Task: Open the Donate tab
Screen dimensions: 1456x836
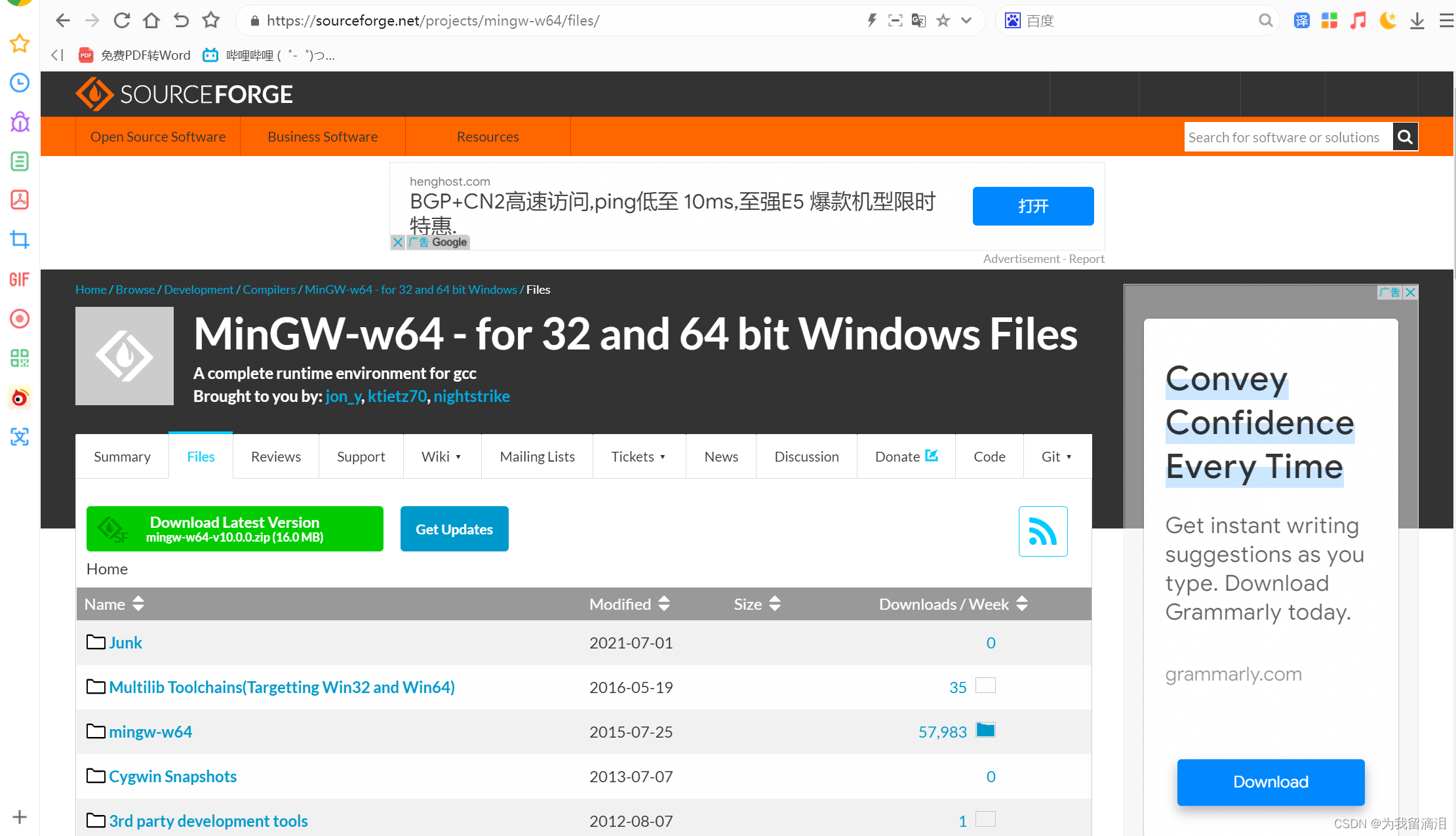Action: [x=907, y=456]
